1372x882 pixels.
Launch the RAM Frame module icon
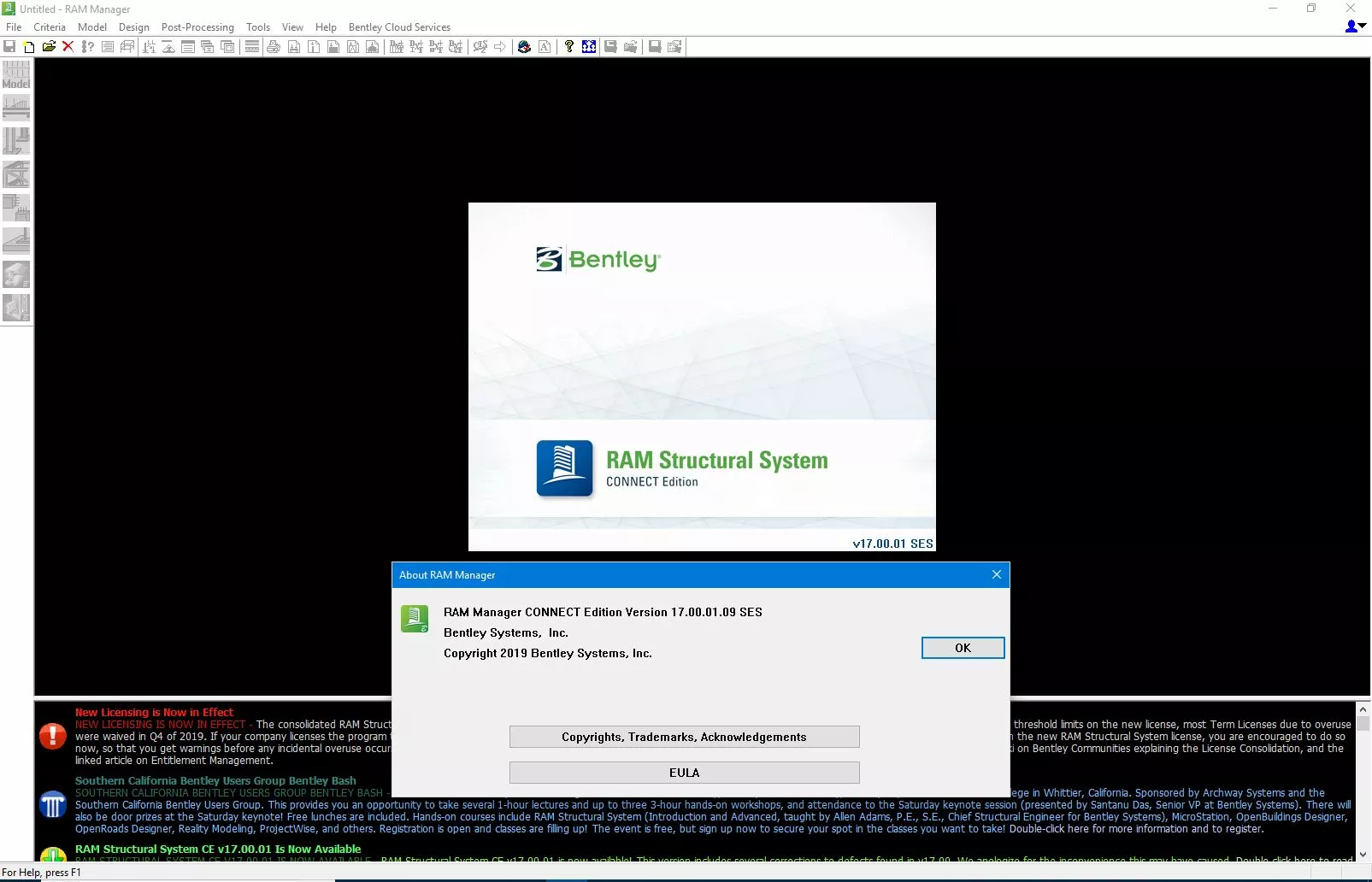[x=16, y=174]
